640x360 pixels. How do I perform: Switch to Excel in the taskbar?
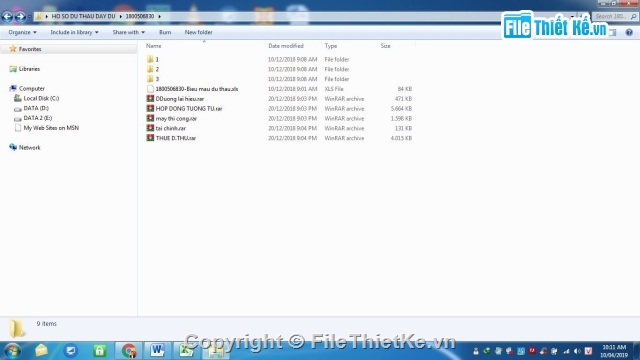186,351
